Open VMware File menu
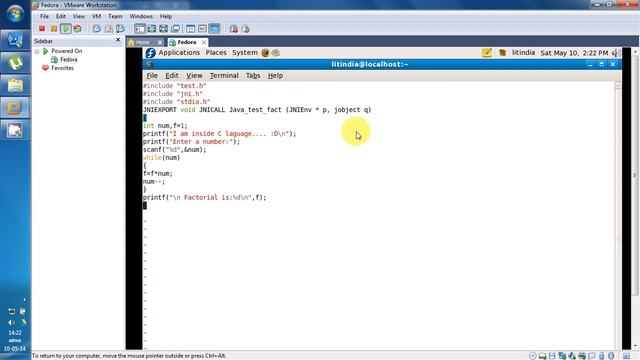The height and width of the screenshot is (360, 640). click(44, 16)
